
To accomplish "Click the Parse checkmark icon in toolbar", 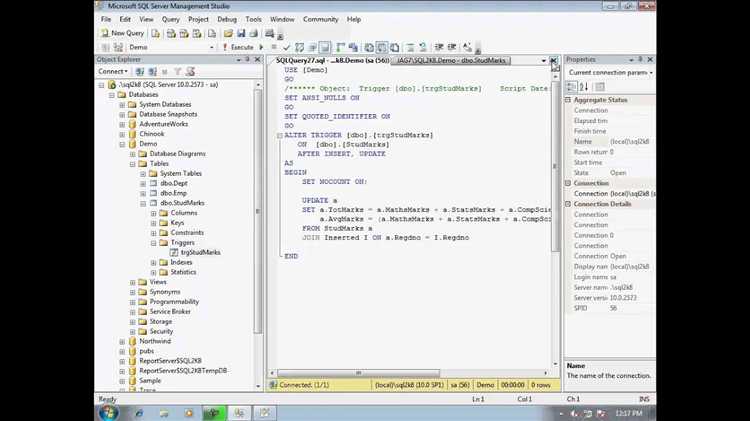I will [x=286, y=47].
